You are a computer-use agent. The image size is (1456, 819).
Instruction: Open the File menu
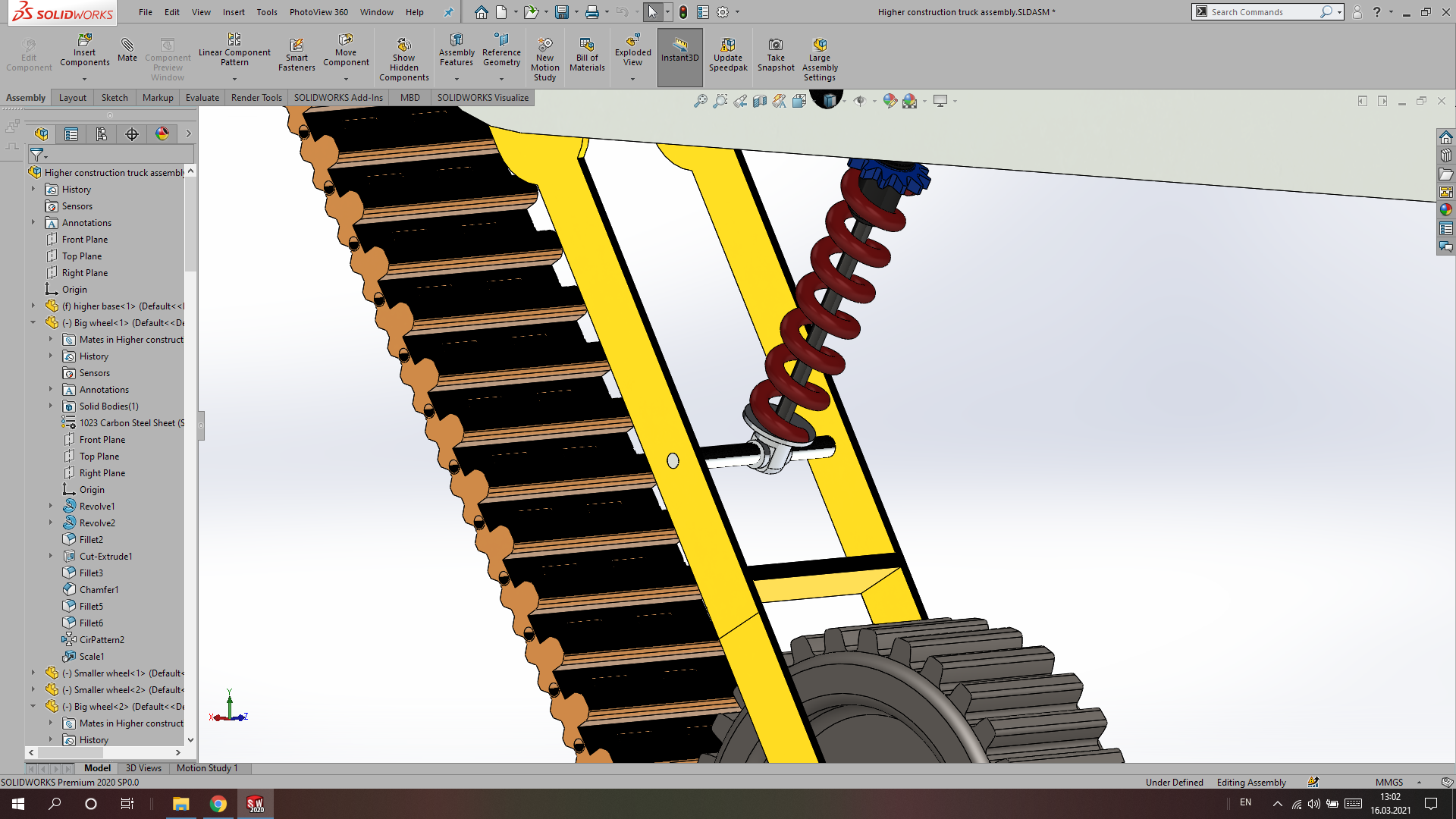(145, 12)
